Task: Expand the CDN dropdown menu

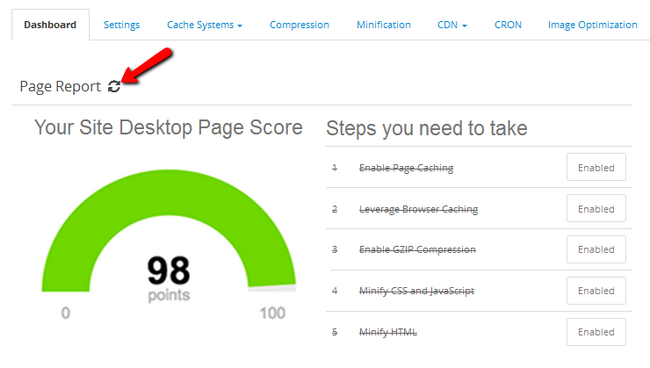Action: pos(452,25)
